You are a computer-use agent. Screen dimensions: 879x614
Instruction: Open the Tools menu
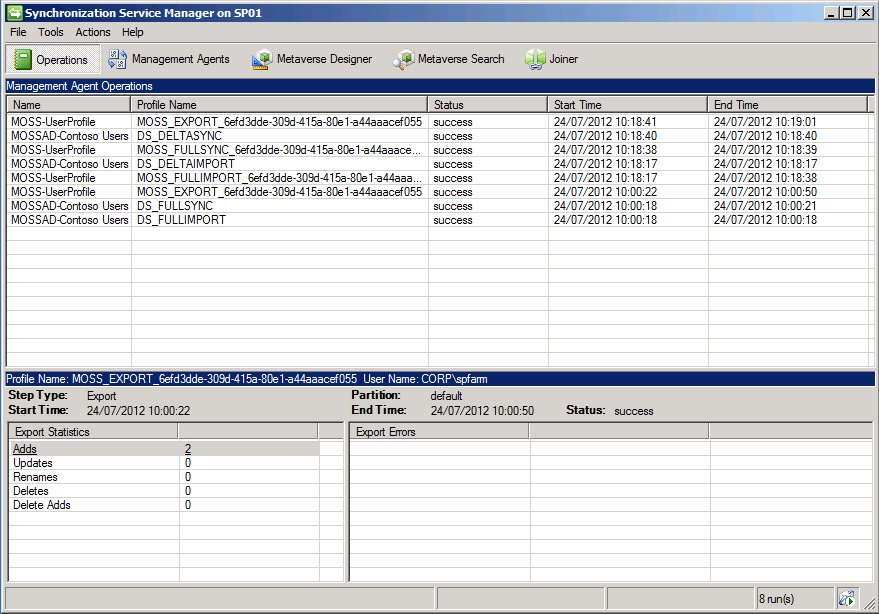pyautogui.click(x=50, y=32)
